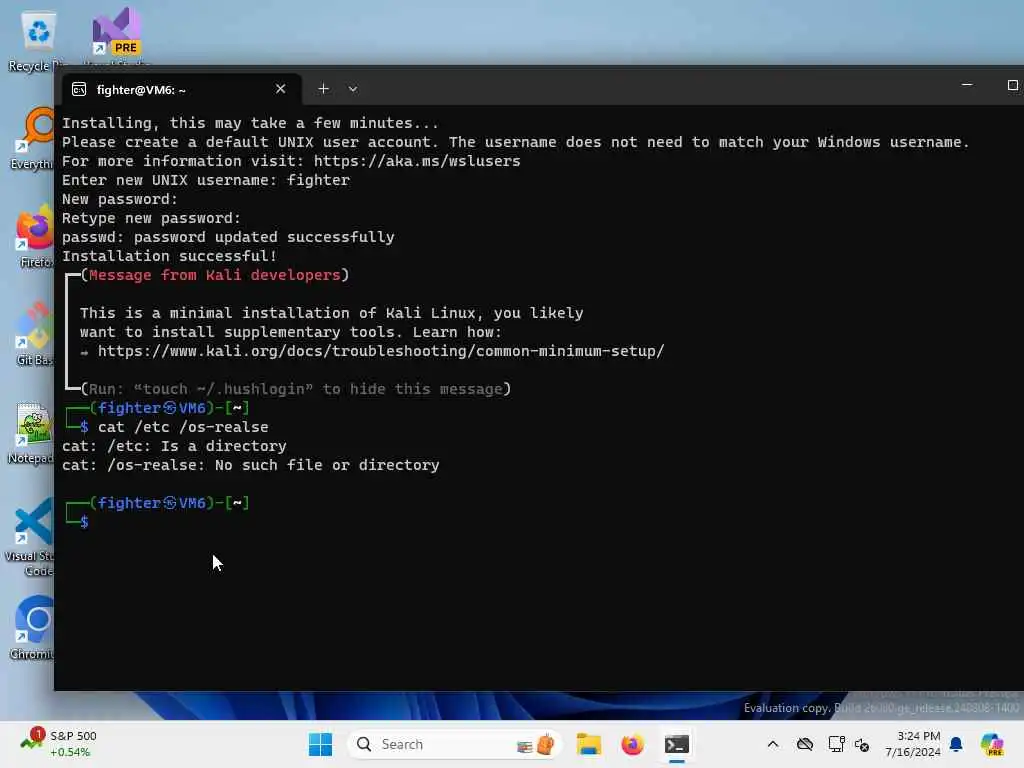Image resolution: width=1024 pixels, height=768 pixels.
Task: Click the terminal icon in the tab title
Action: click(79, 89)
